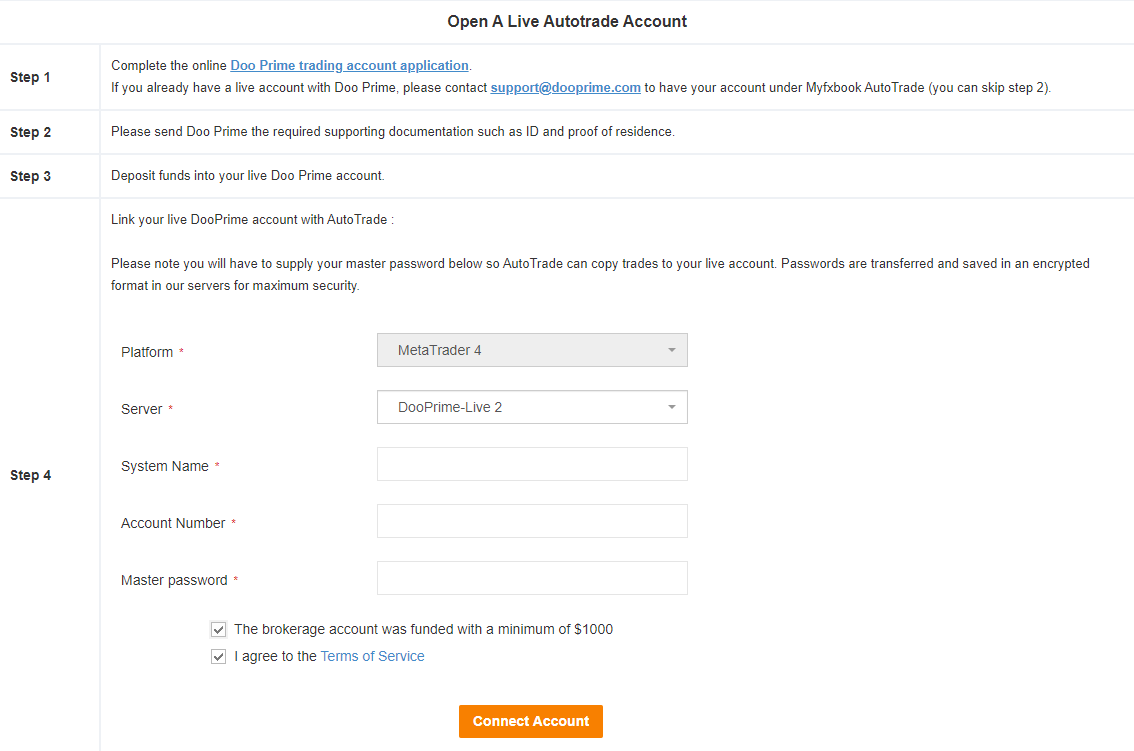Screen dimensions: 1134x751
Task: Click the support@dooprime.com email link
Action: (565, 87)
